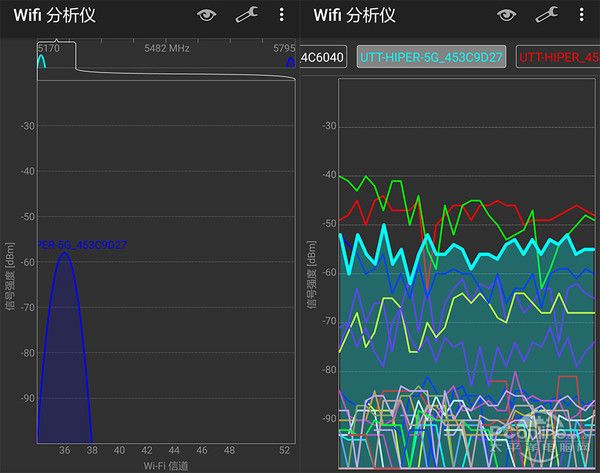Tap Wifi 分析仪 title on time graph screen
Image resolution: width=600 pixels, height=473 pixels.
click(x=367, y=15)
